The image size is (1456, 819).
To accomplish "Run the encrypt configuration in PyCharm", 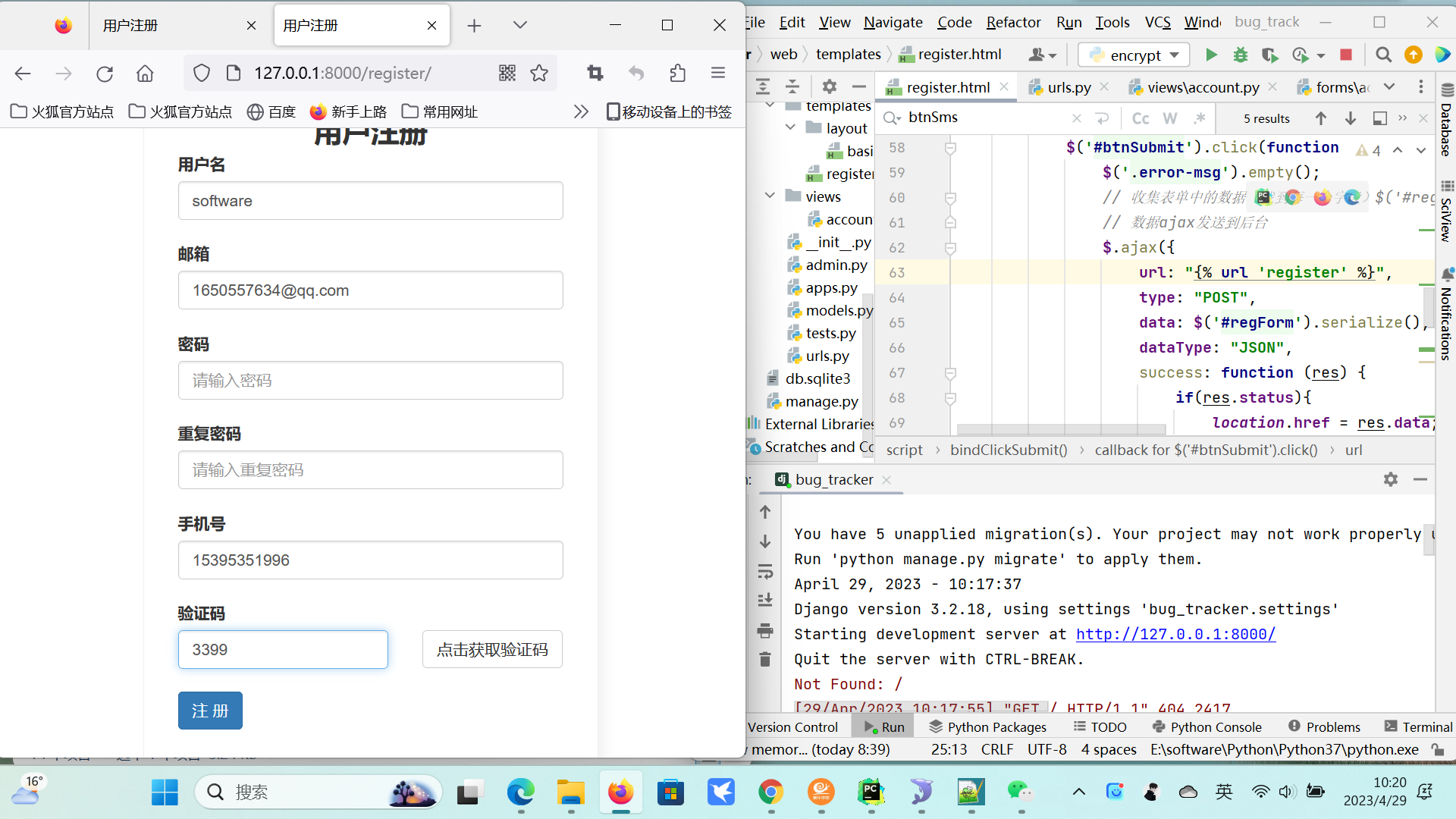I will tap(1211, 55).
